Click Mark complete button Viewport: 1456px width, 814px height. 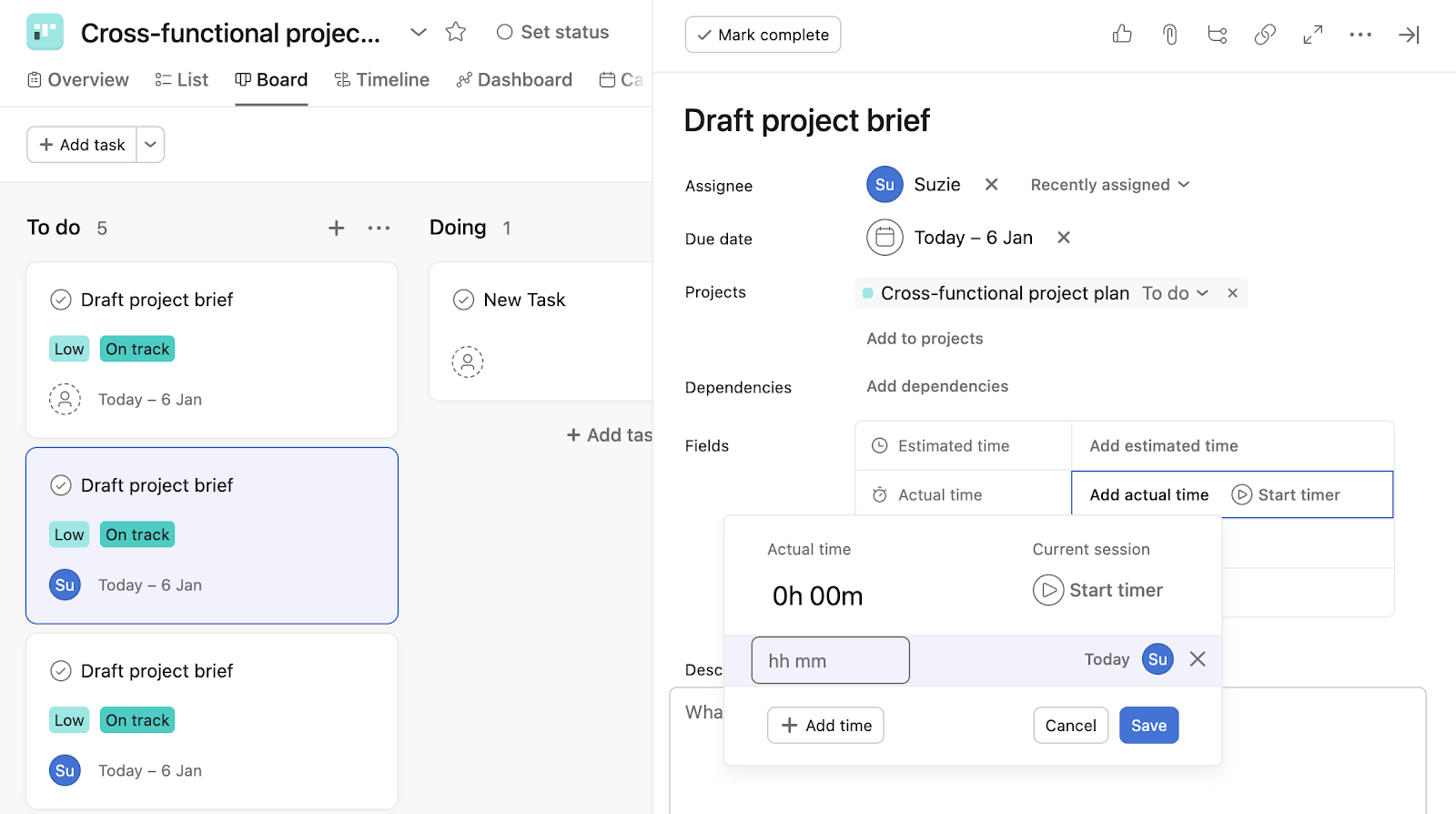pyautogui.click(x=763, y=35)
